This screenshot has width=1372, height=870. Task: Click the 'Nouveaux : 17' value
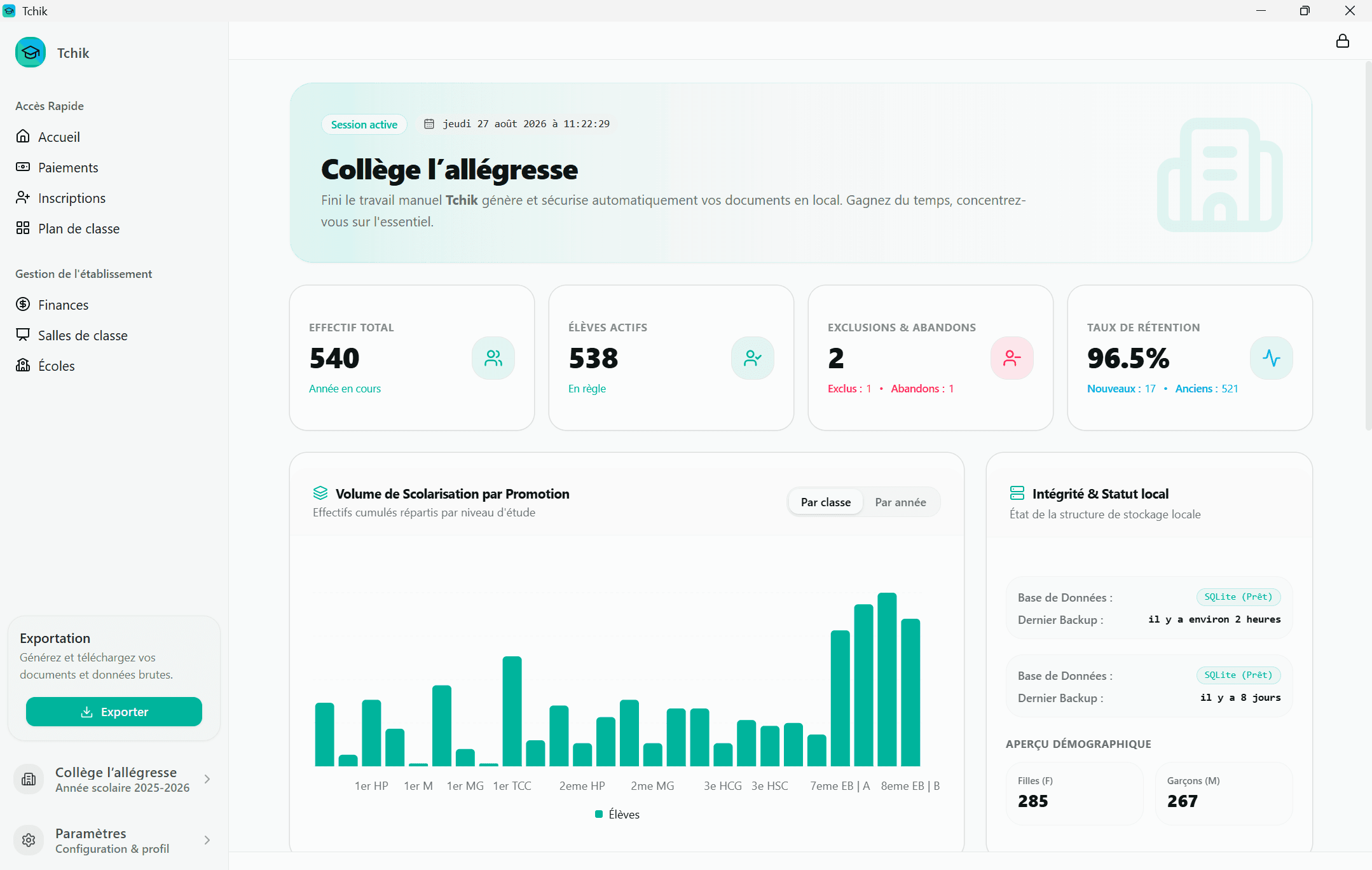(1121, 389)
